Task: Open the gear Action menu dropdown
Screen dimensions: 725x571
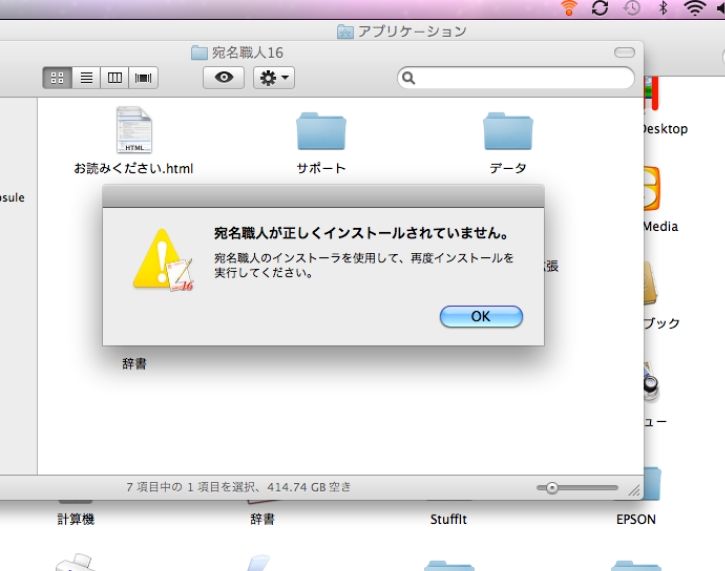Action: 274,77
